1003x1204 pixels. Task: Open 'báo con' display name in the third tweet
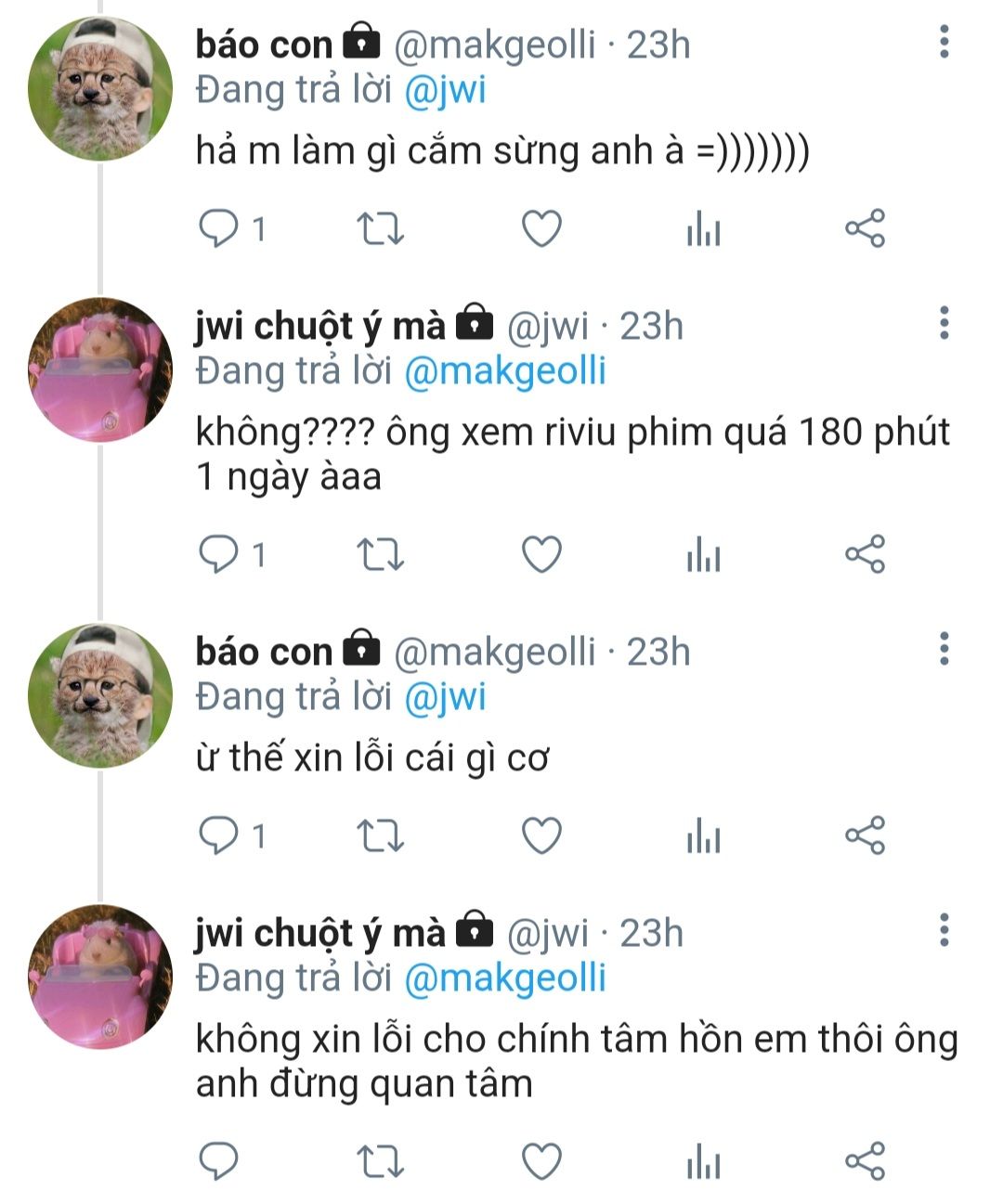[x=264, y=652]
